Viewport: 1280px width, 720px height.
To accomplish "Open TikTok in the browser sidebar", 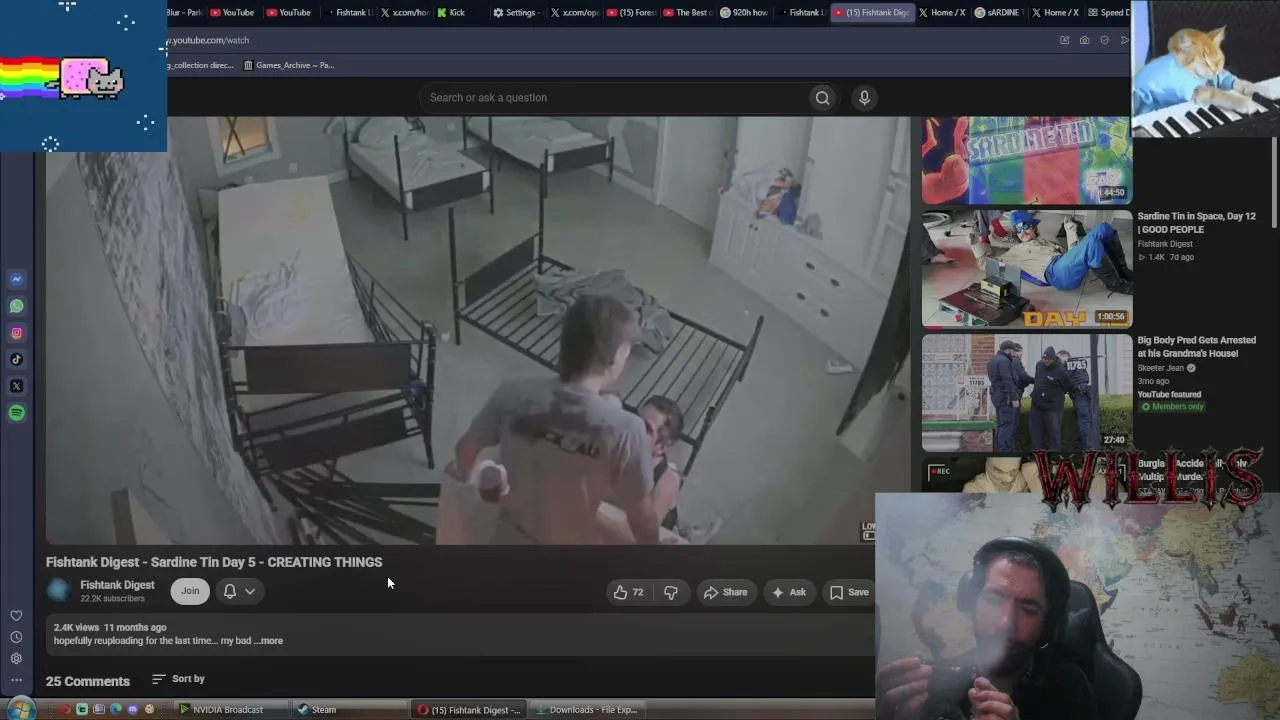I will click(x=16, y=359).
